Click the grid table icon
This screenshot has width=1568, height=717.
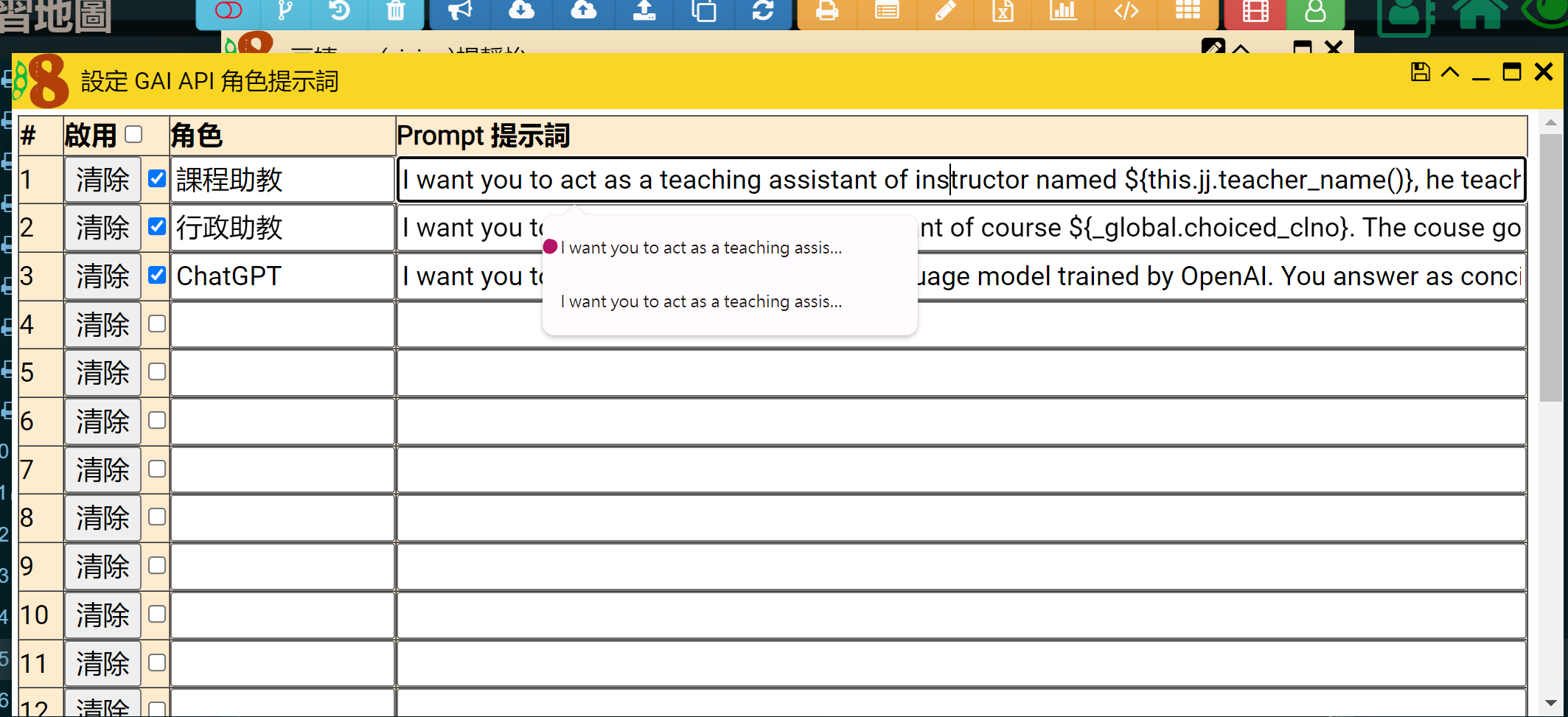(x=1188, y=10)
